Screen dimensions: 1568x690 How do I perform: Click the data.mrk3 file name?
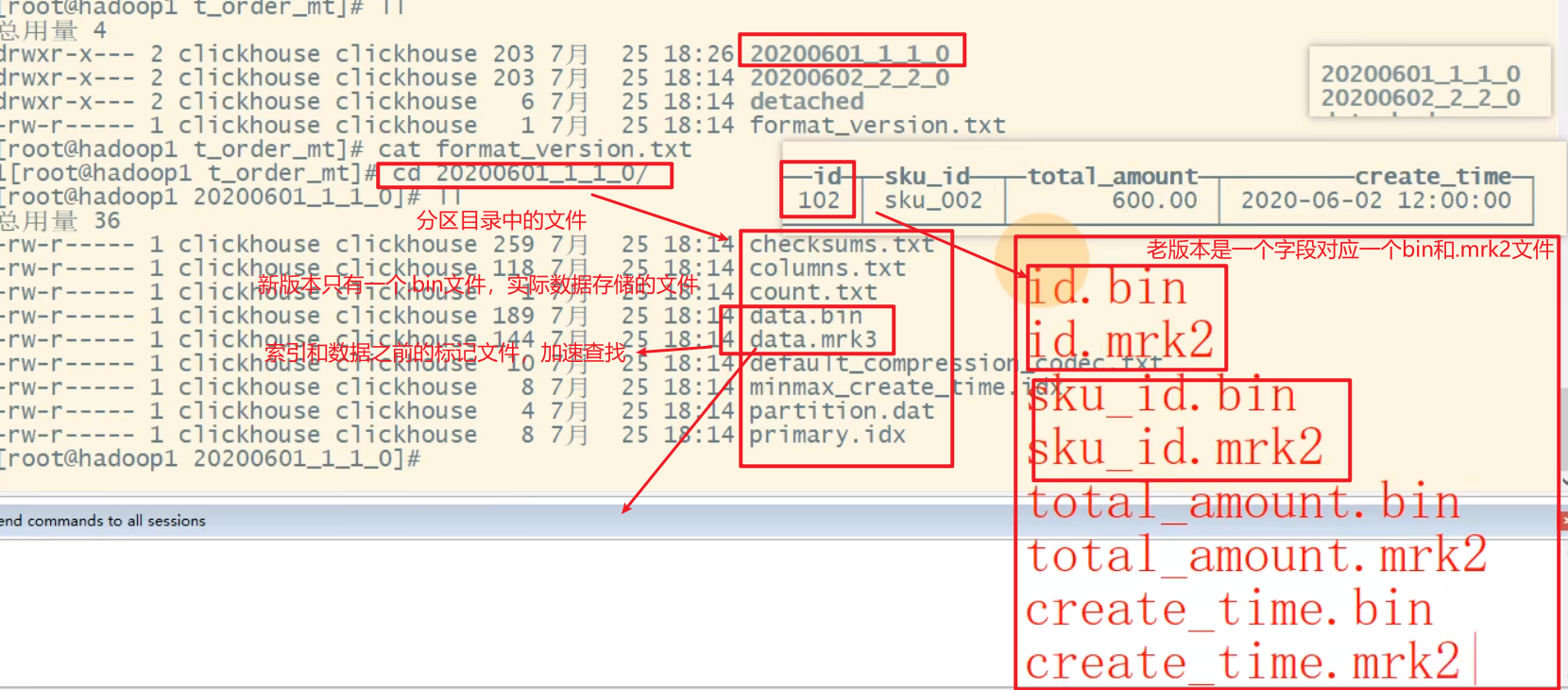(x=813, y=339)
